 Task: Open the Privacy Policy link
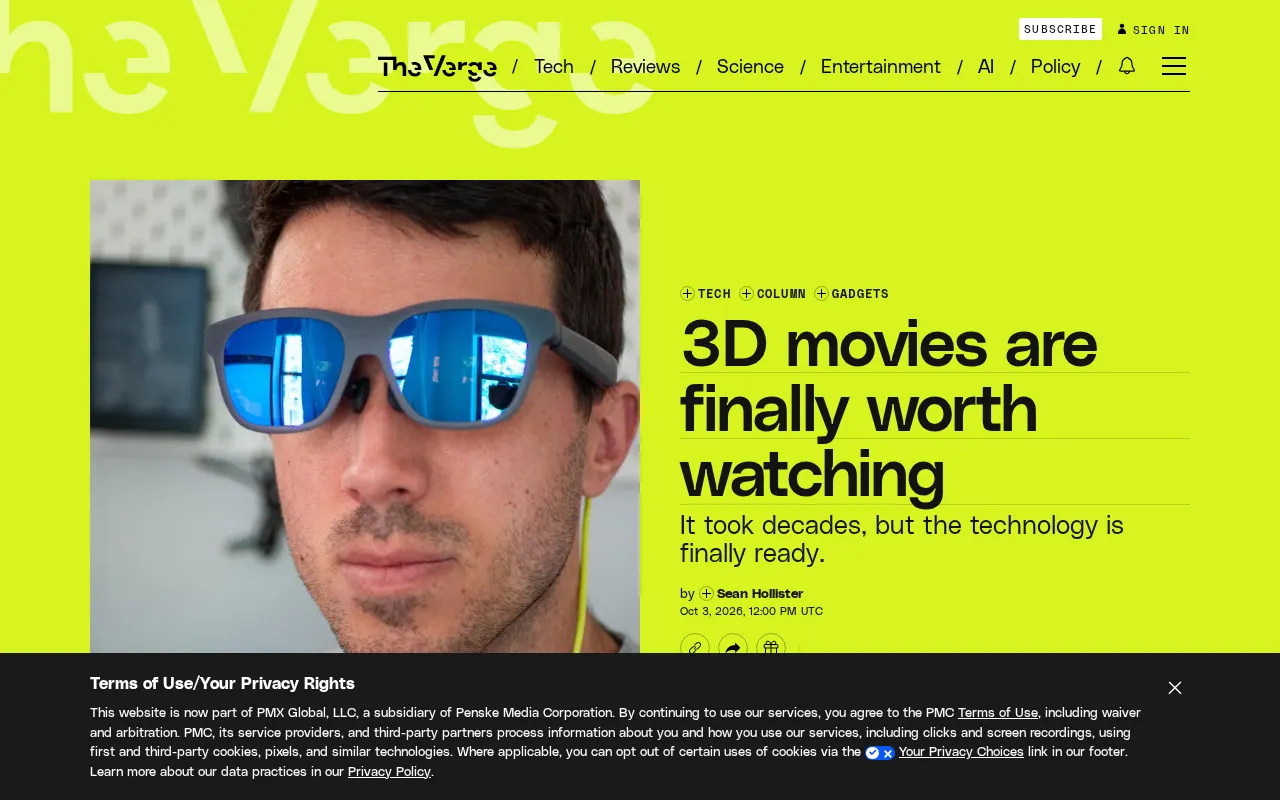click(389, 772)
